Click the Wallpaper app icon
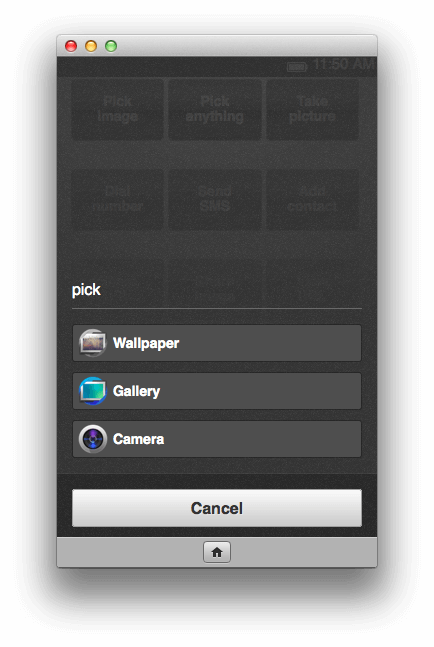Screen dimensions: 434x647 point(92,343)
